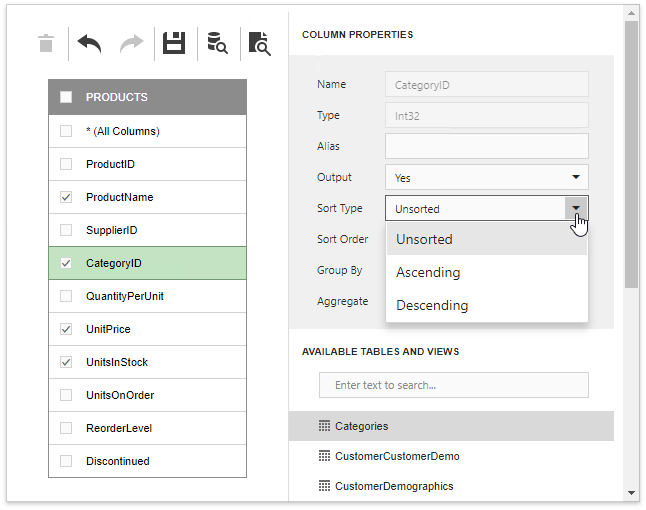Viewport: 646px width, 510px height.
Task: Collapse the Sort Type dropdown arrow
Action: click(x=576, y=208)
